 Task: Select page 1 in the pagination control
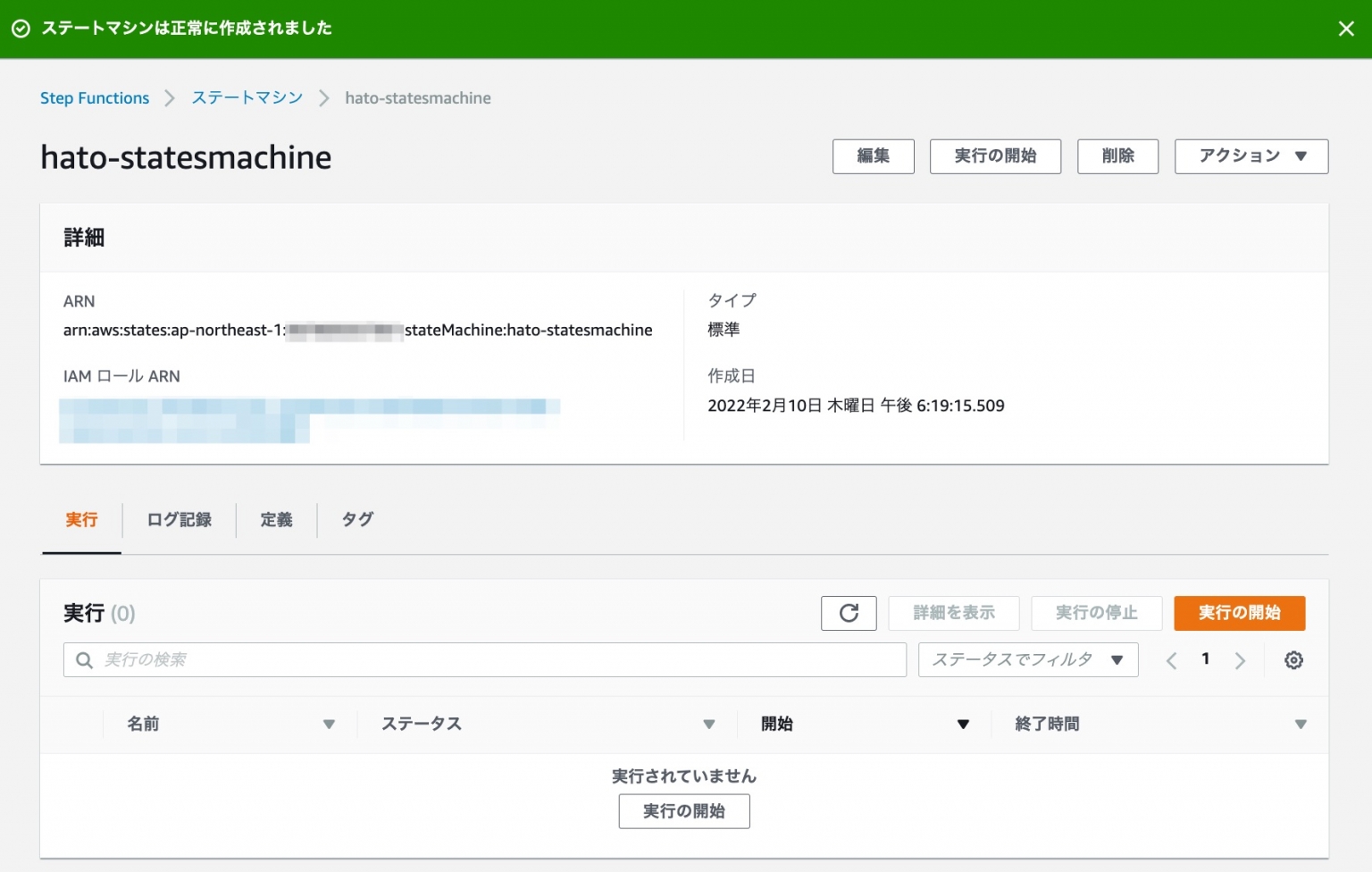tap(1205, 658)
